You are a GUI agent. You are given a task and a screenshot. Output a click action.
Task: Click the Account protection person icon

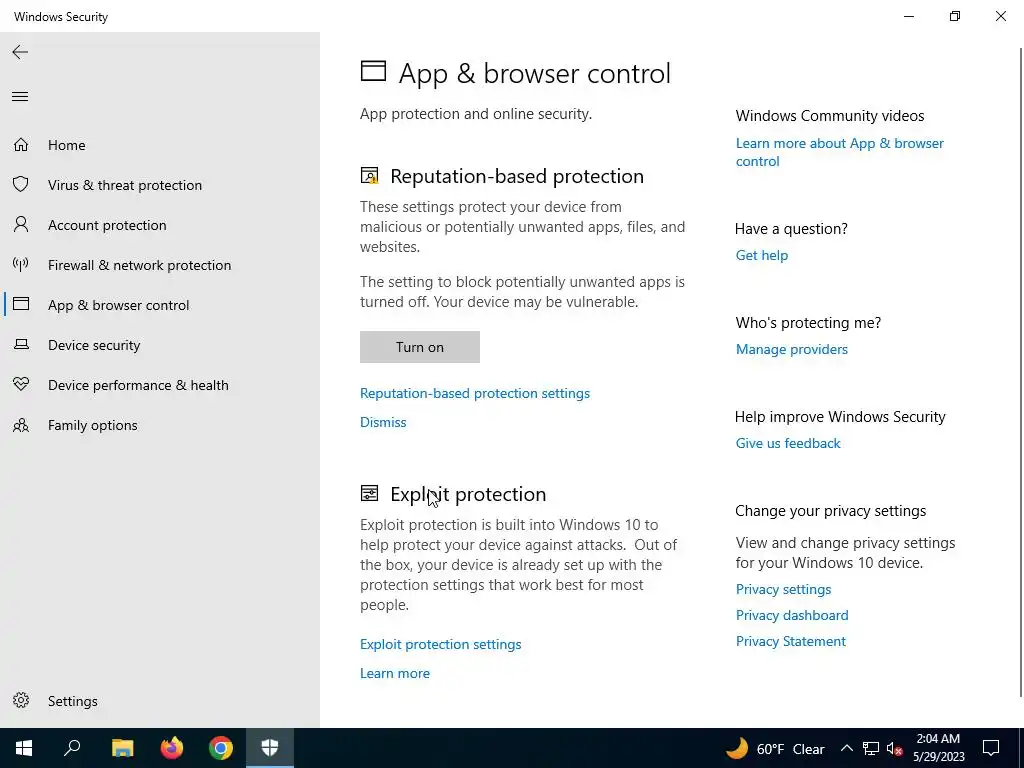tap(21, 225)
